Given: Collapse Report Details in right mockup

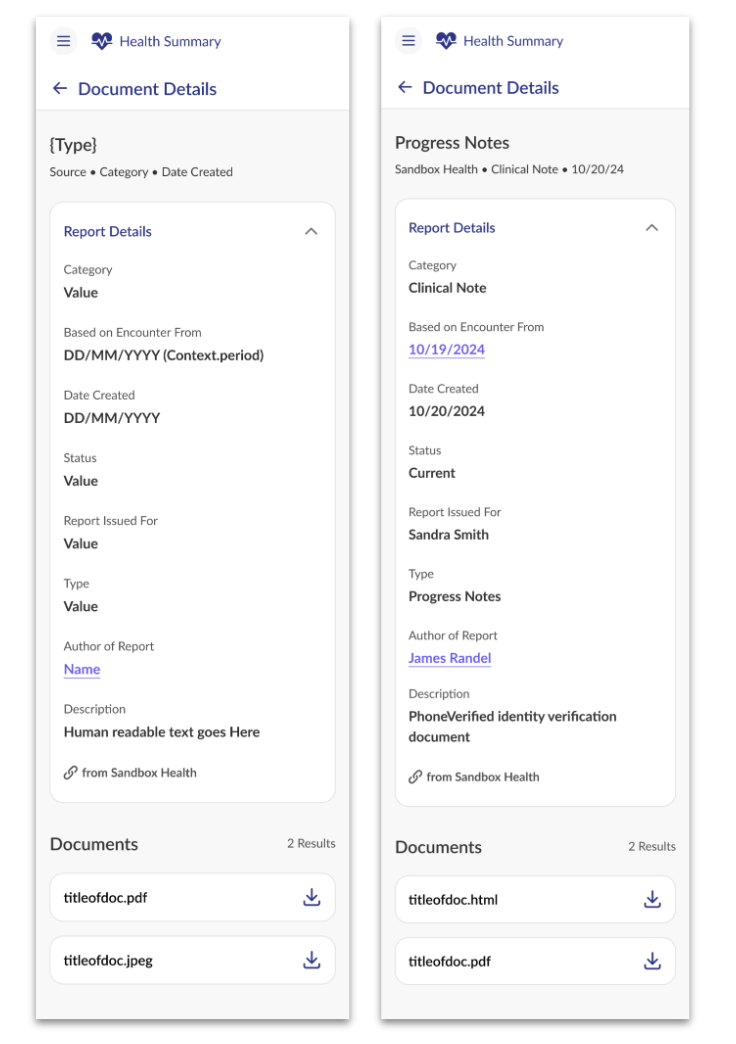Looking at the screenshot, I should (x=652, y=228).
